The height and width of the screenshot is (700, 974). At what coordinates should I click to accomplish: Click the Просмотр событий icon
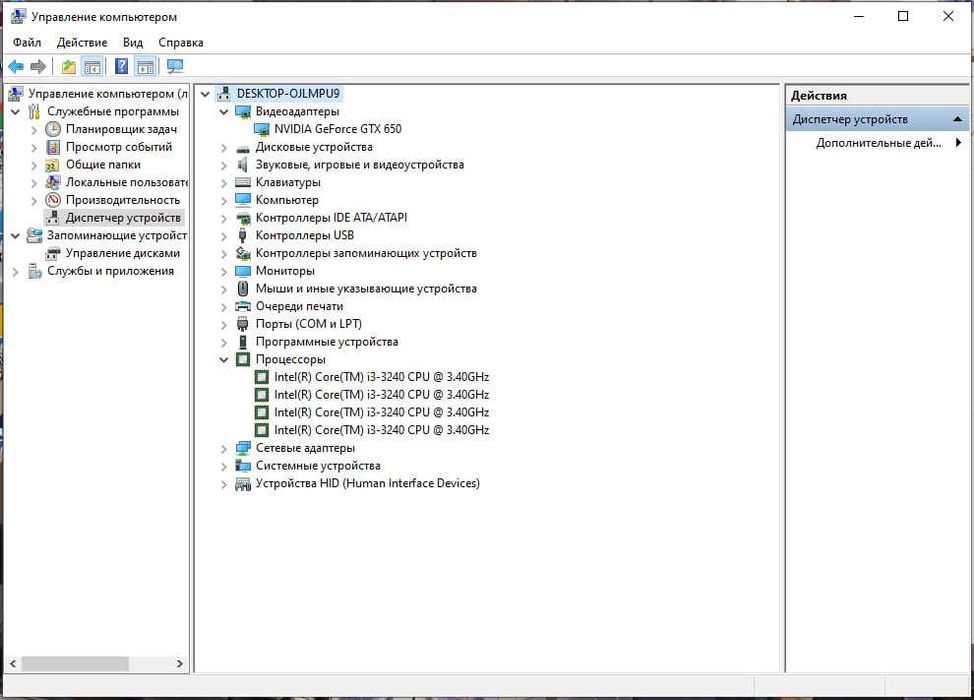pos(53,147)
